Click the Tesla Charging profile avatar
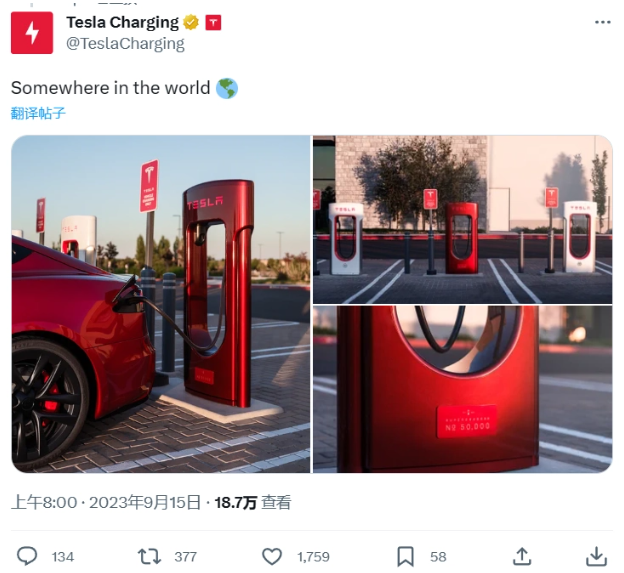Viewport: 624px width, 573px height. [32, 33]
